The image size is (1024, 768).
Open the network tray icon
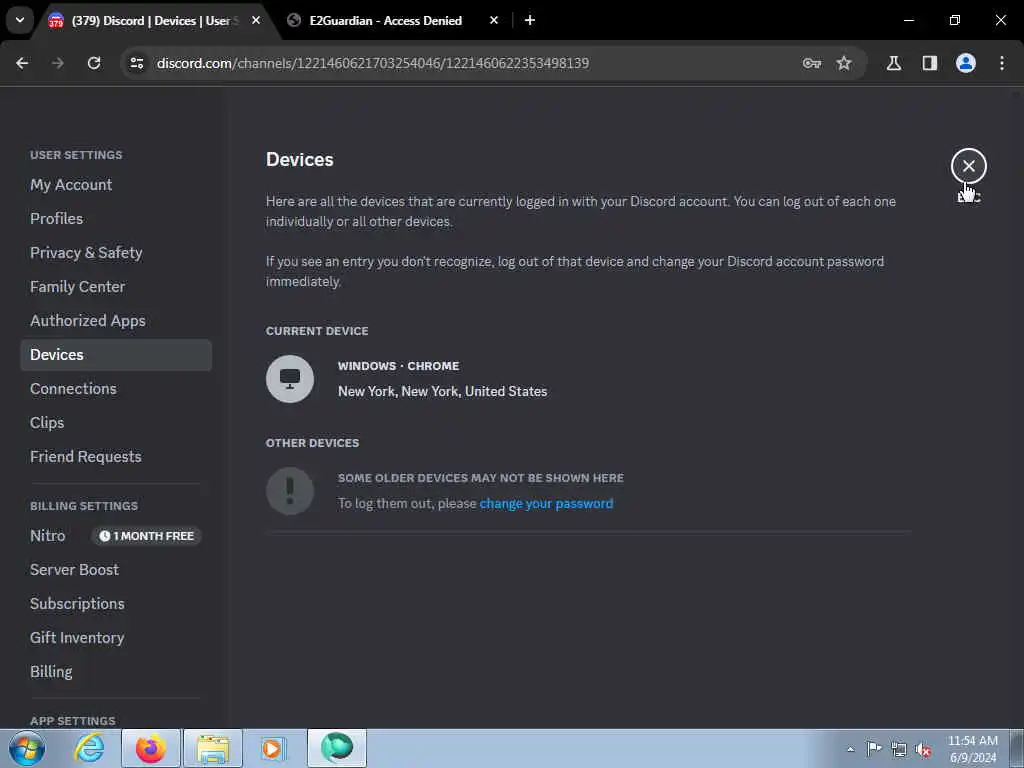point(899,749)
